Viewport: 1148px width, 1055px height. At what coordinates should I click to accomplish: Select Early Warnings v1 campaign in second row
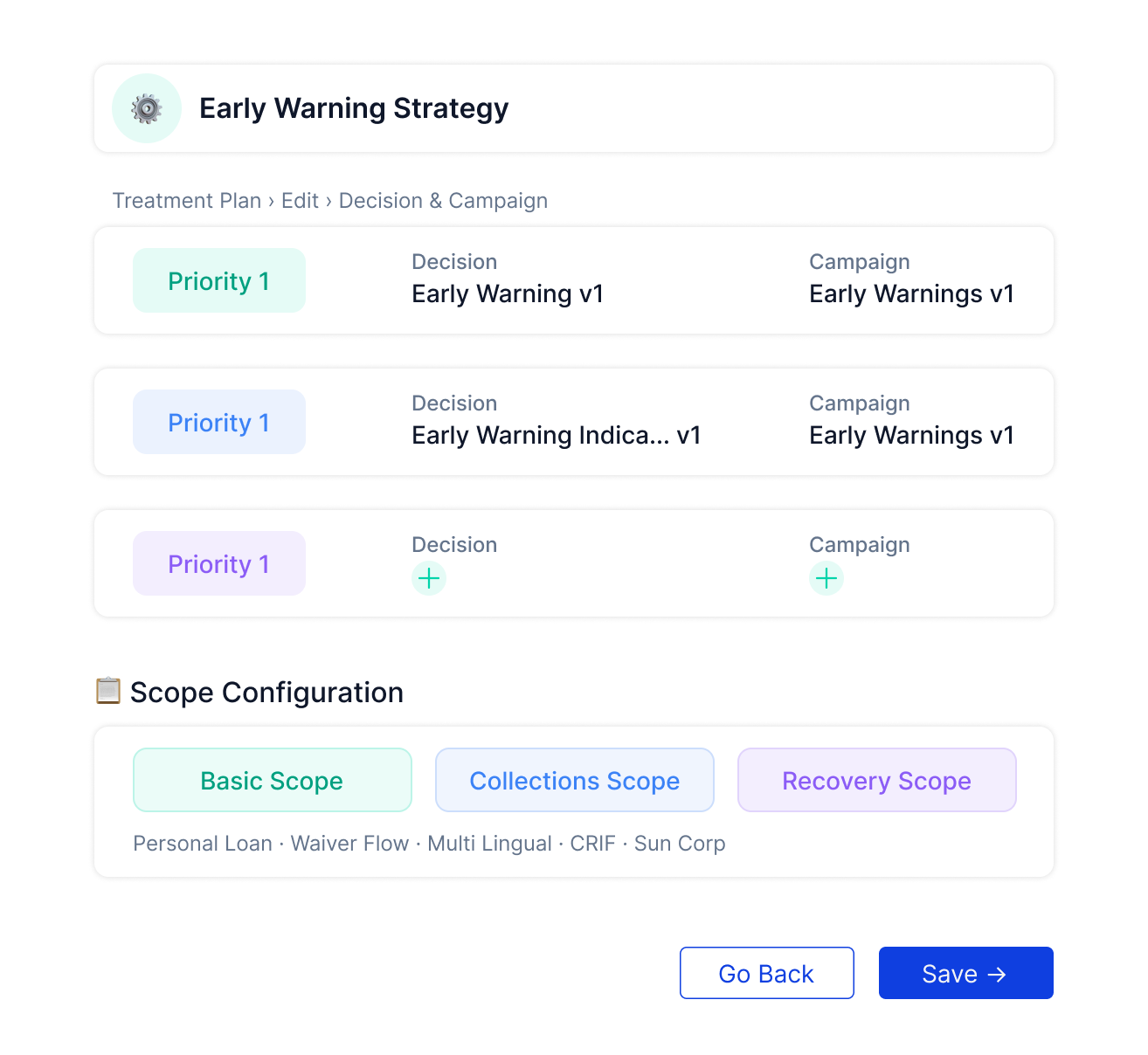[911, 436]
